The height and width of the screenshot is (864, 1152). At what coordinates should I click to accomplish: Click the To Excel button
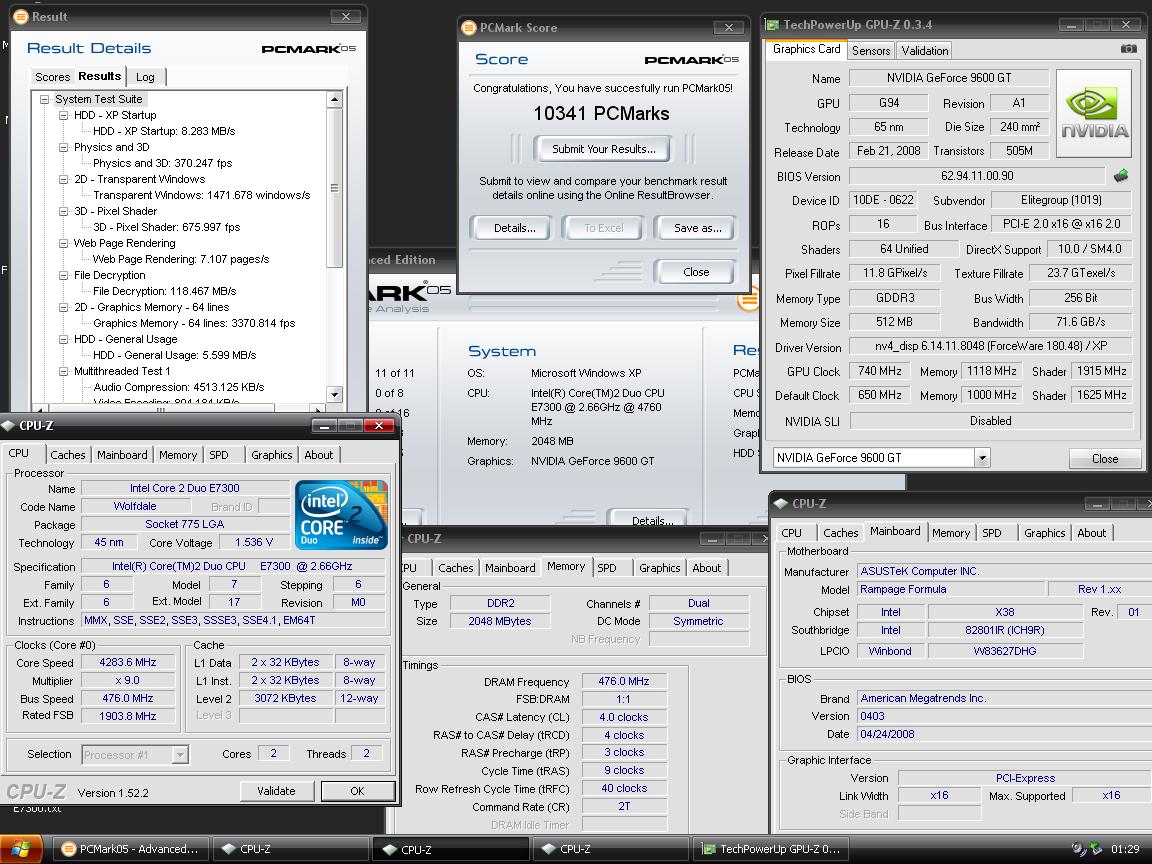click(604, 228)
